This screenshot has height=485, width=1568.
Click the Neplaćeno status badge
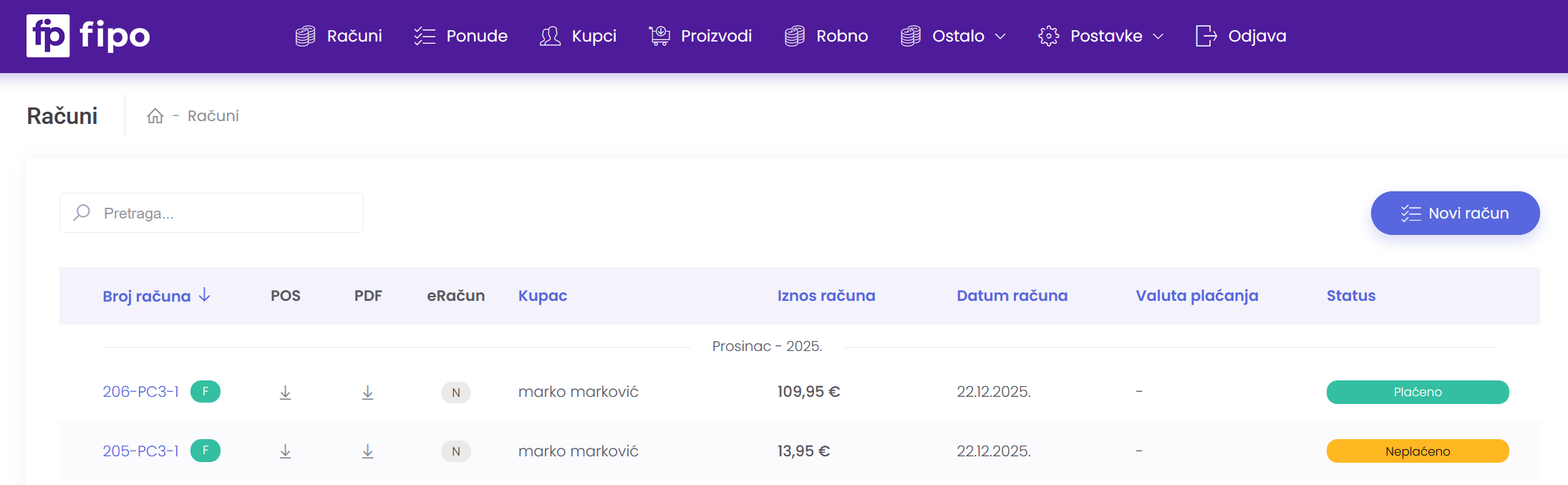click(x=1417, y=451)
